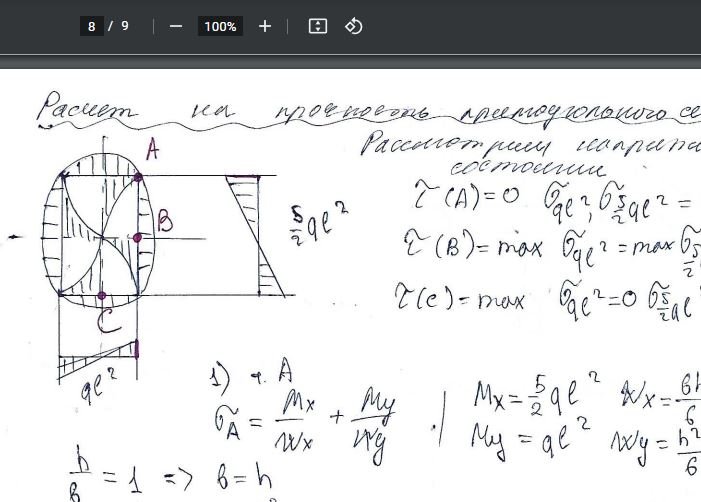Screen dimensions: 701x502
Task: Toggle the fit to page button
Action: 318,26
